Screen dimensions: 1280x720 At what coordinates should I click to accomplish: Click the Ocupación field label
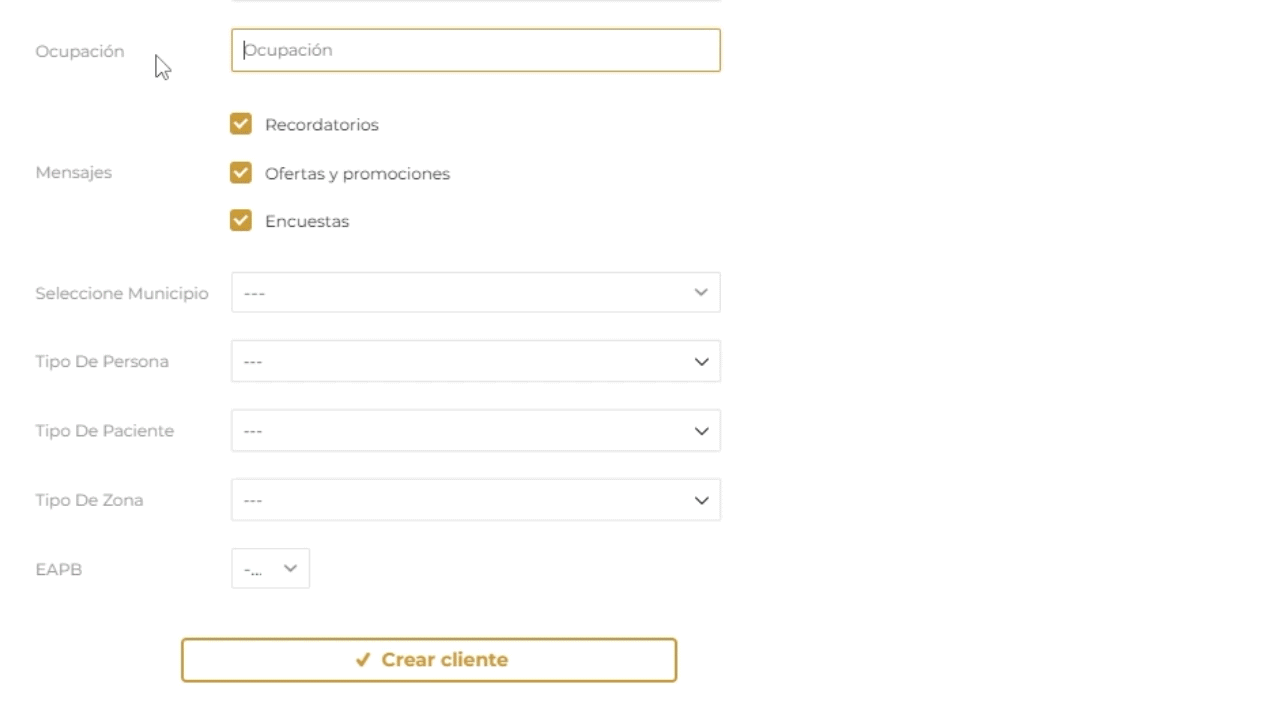(x=80, y=52)
